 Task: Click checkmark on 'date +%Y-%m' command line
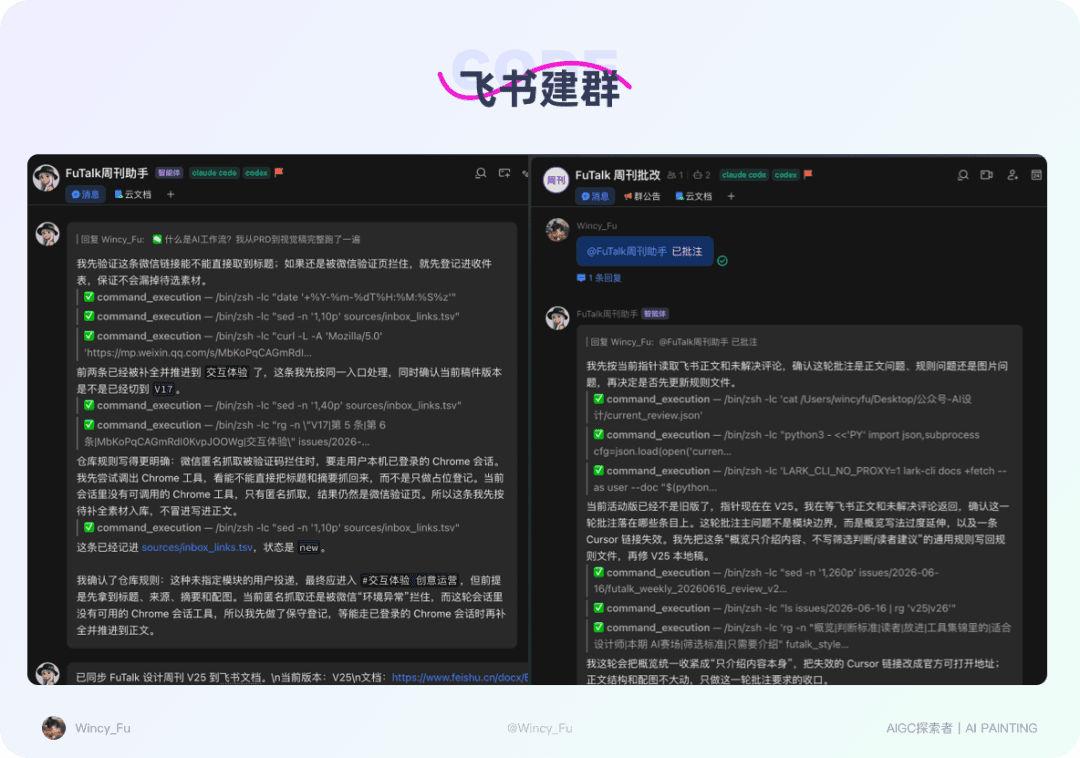tap(89, 297)
